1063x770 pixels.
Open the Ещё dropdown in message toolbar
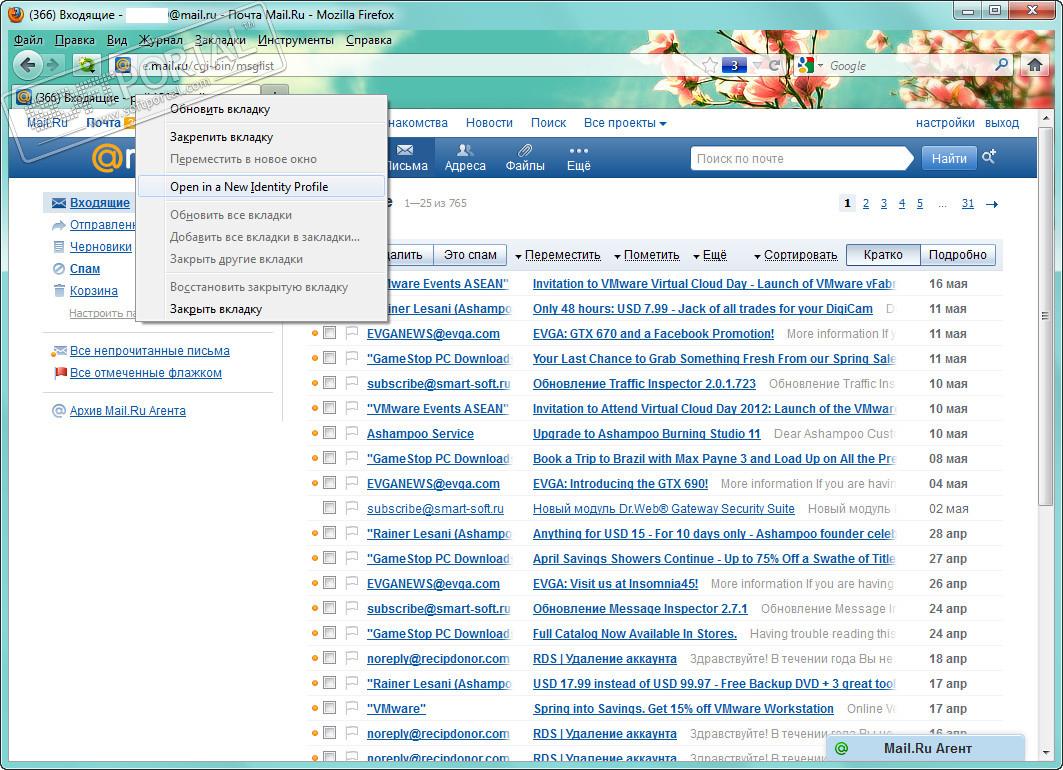710,255
